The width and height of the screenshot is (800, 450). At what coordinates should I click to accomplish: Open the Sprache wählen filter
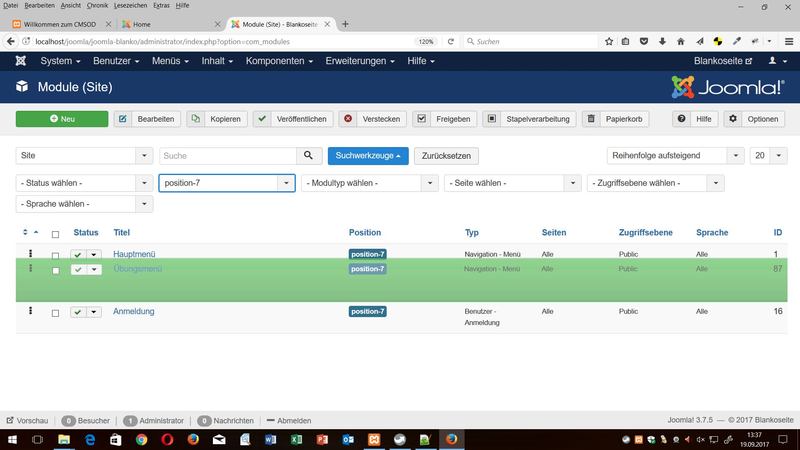click(x=84, y=204)
